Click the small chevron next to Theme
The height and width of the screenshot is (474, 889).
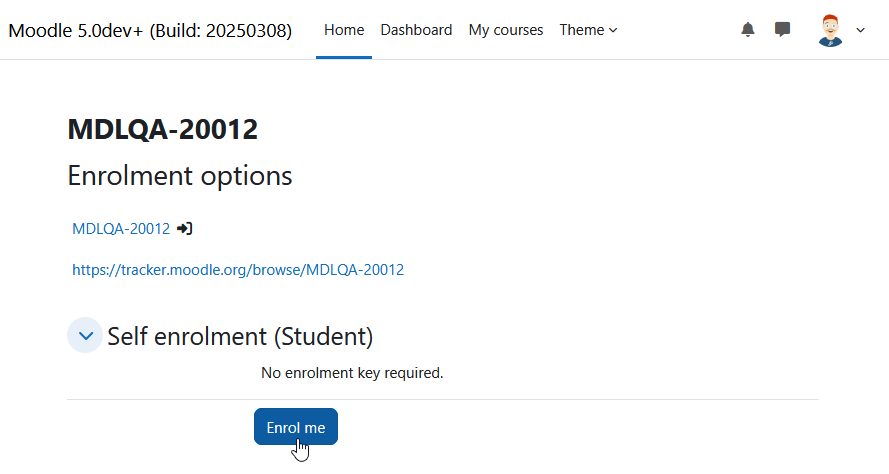click(x=613, y=30)
